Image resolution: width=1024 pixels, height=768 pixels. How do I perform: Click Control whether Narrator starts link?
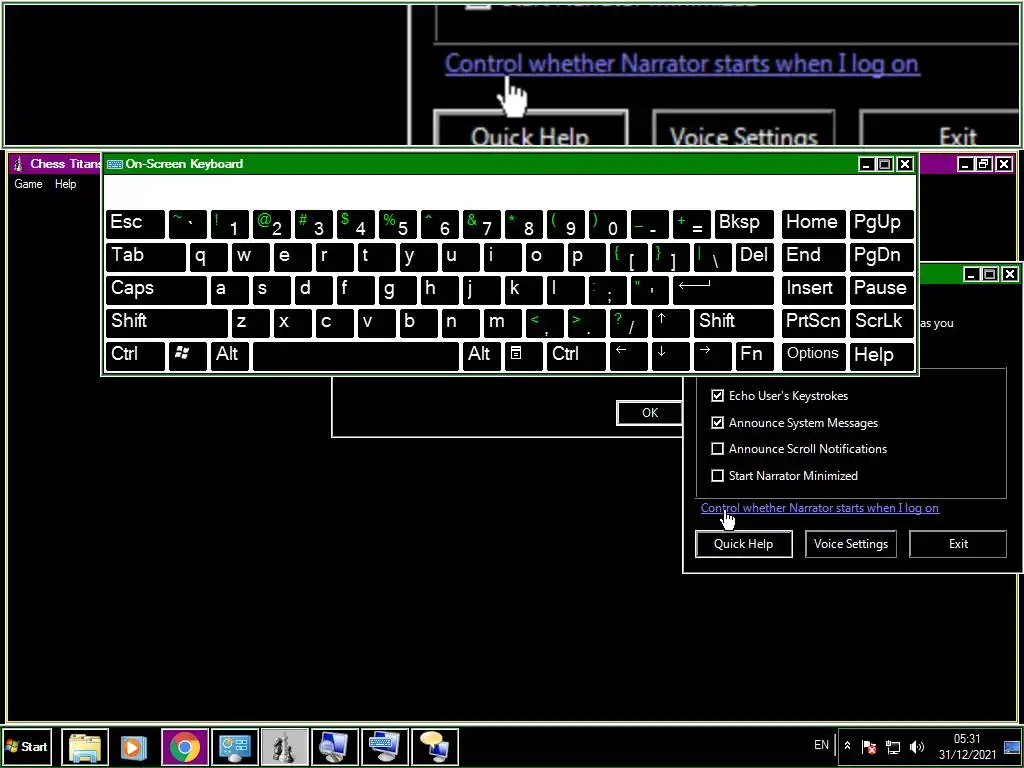[x=820, y=508]
